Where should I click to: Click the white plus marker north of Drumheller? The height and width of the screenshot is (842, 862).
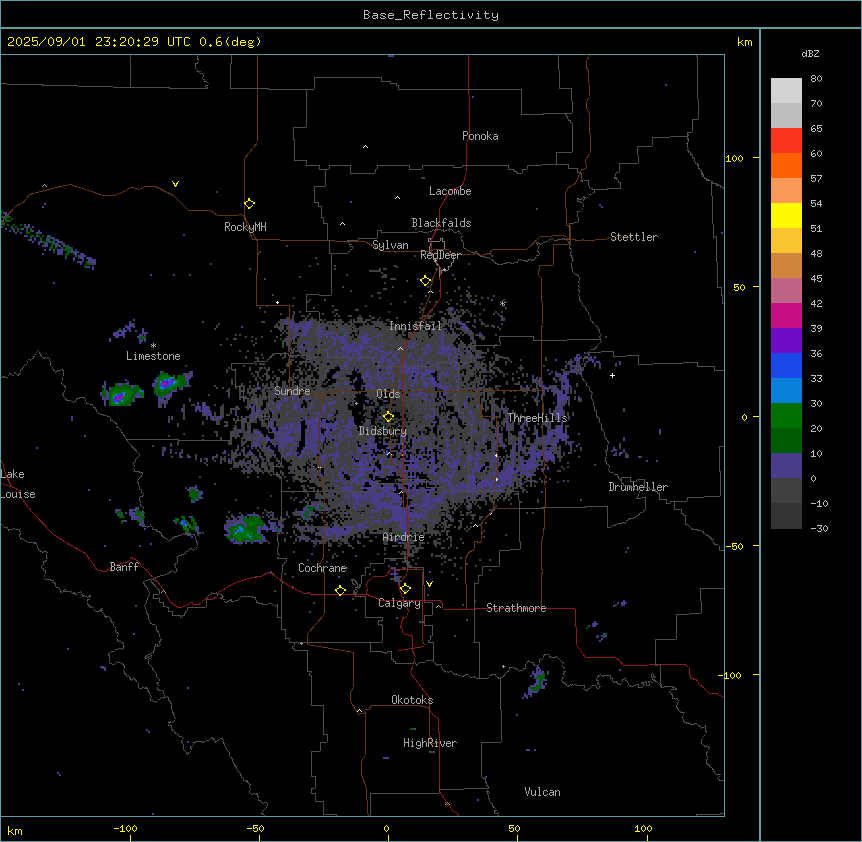pyautogui.click(x=612, y=375)
